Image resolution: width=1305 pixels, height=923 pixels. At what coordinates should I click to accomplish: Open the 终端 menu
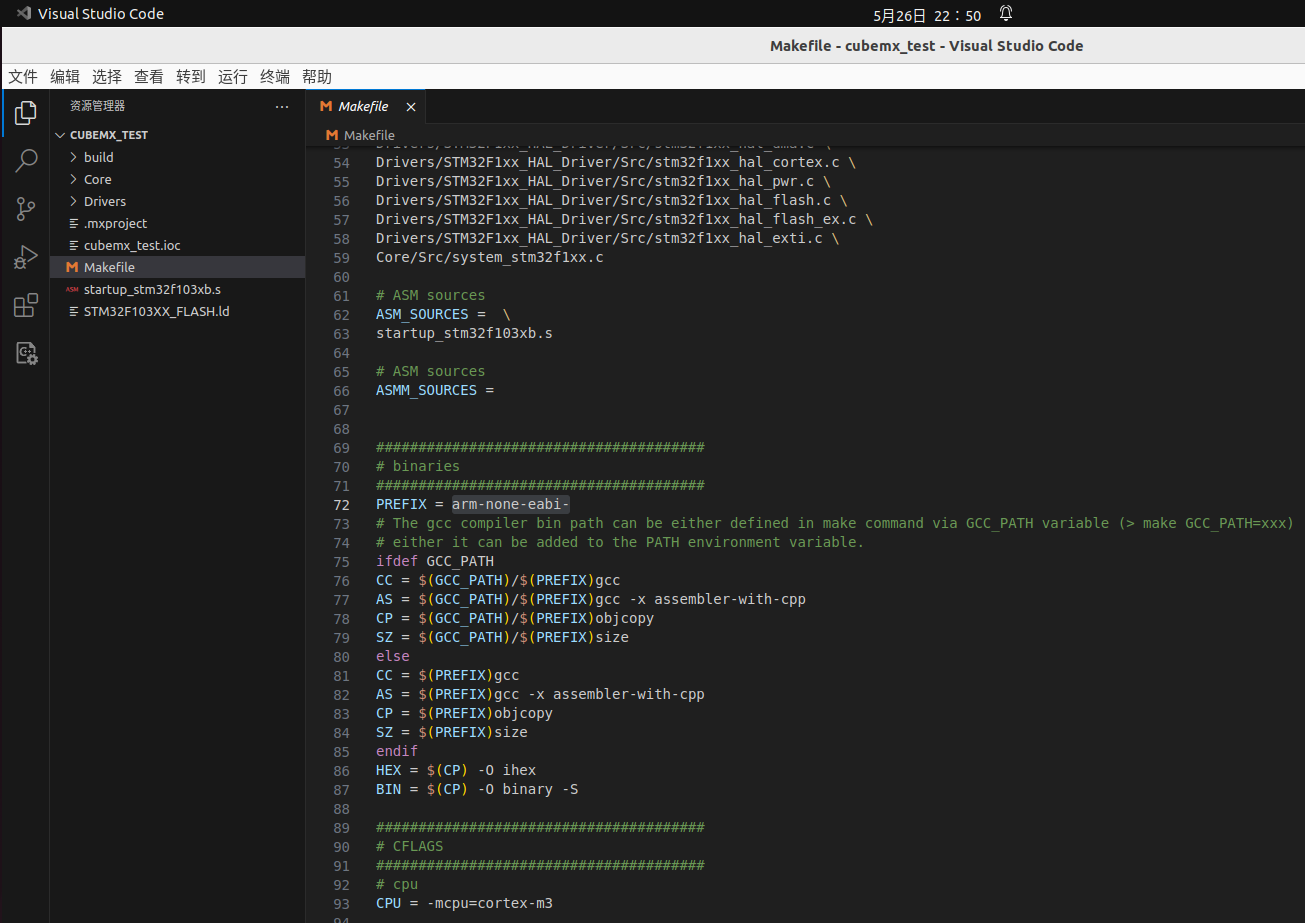point(273,76)
